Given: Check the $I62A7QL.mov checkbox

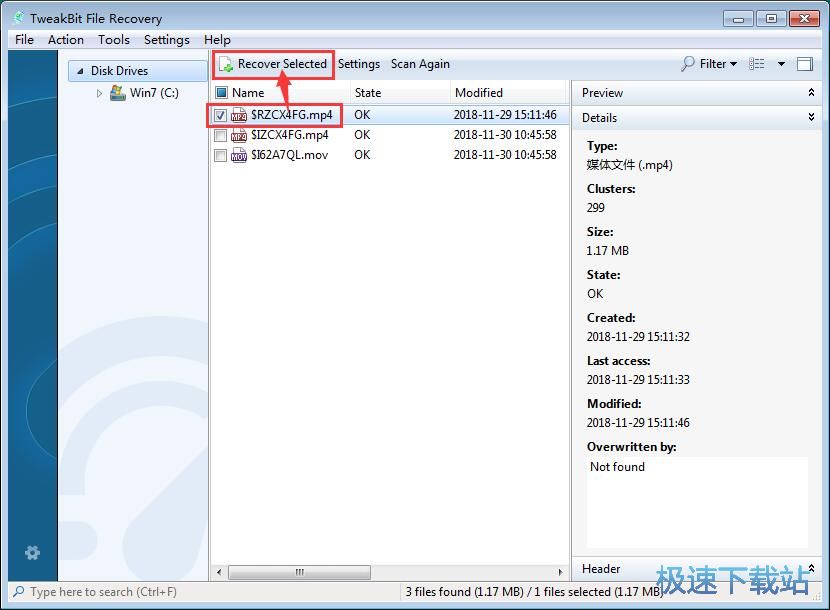Looking at the screenshot, I should tap(220, 156).
